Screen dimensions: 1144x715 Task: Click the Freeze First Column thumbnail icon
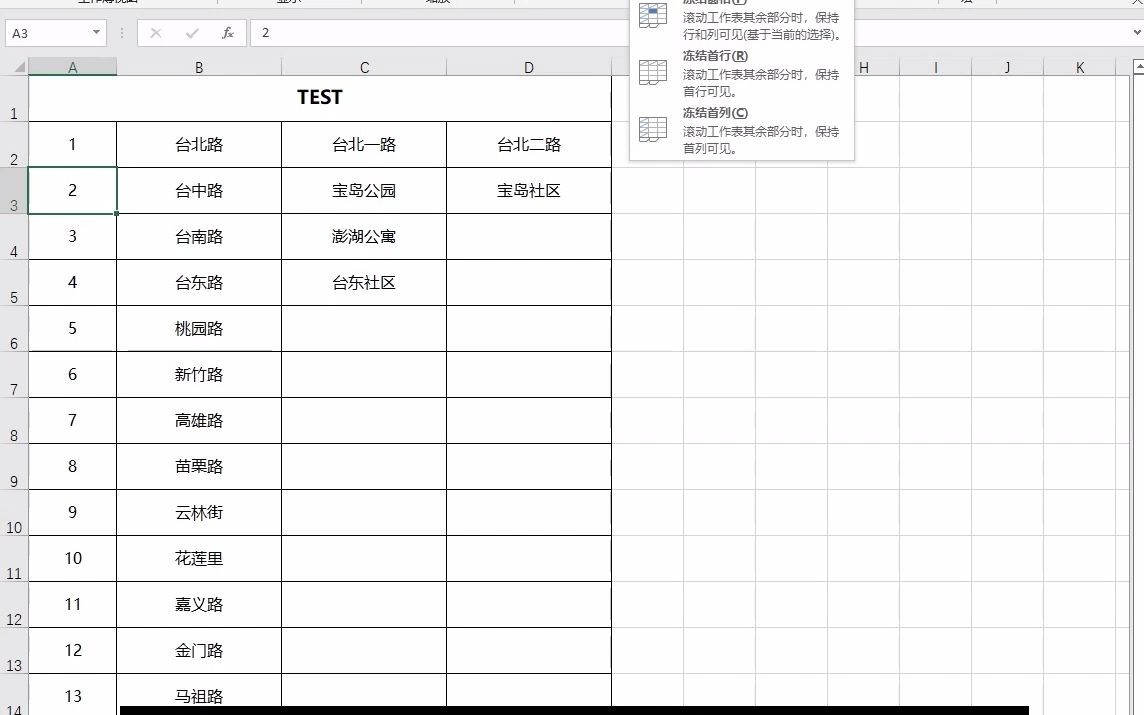pyautogui.click(x=652, y=130)
